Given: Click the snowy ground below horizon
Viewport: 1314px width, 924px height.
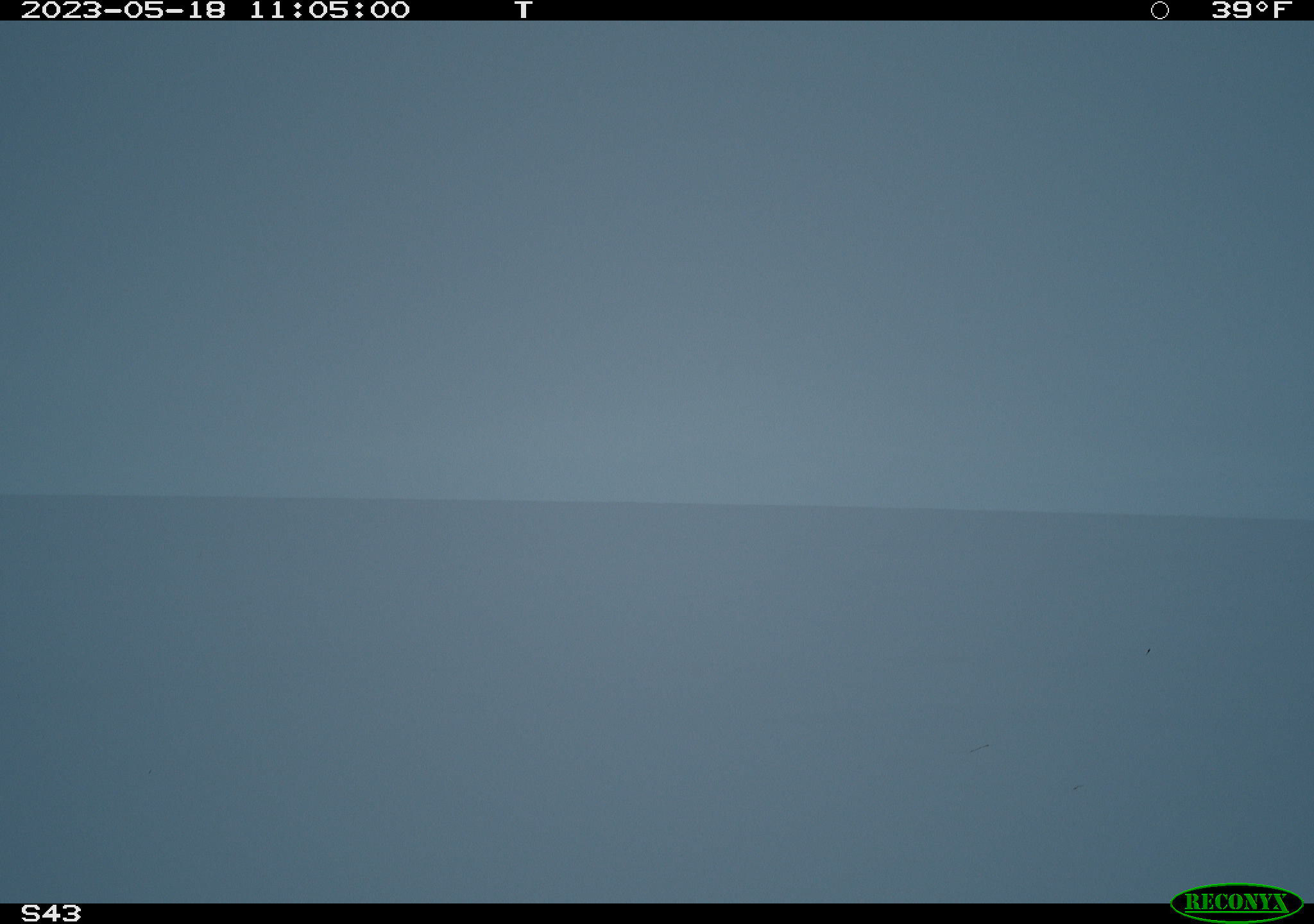Looking at the screenshot, I should [x=657, y=706].
